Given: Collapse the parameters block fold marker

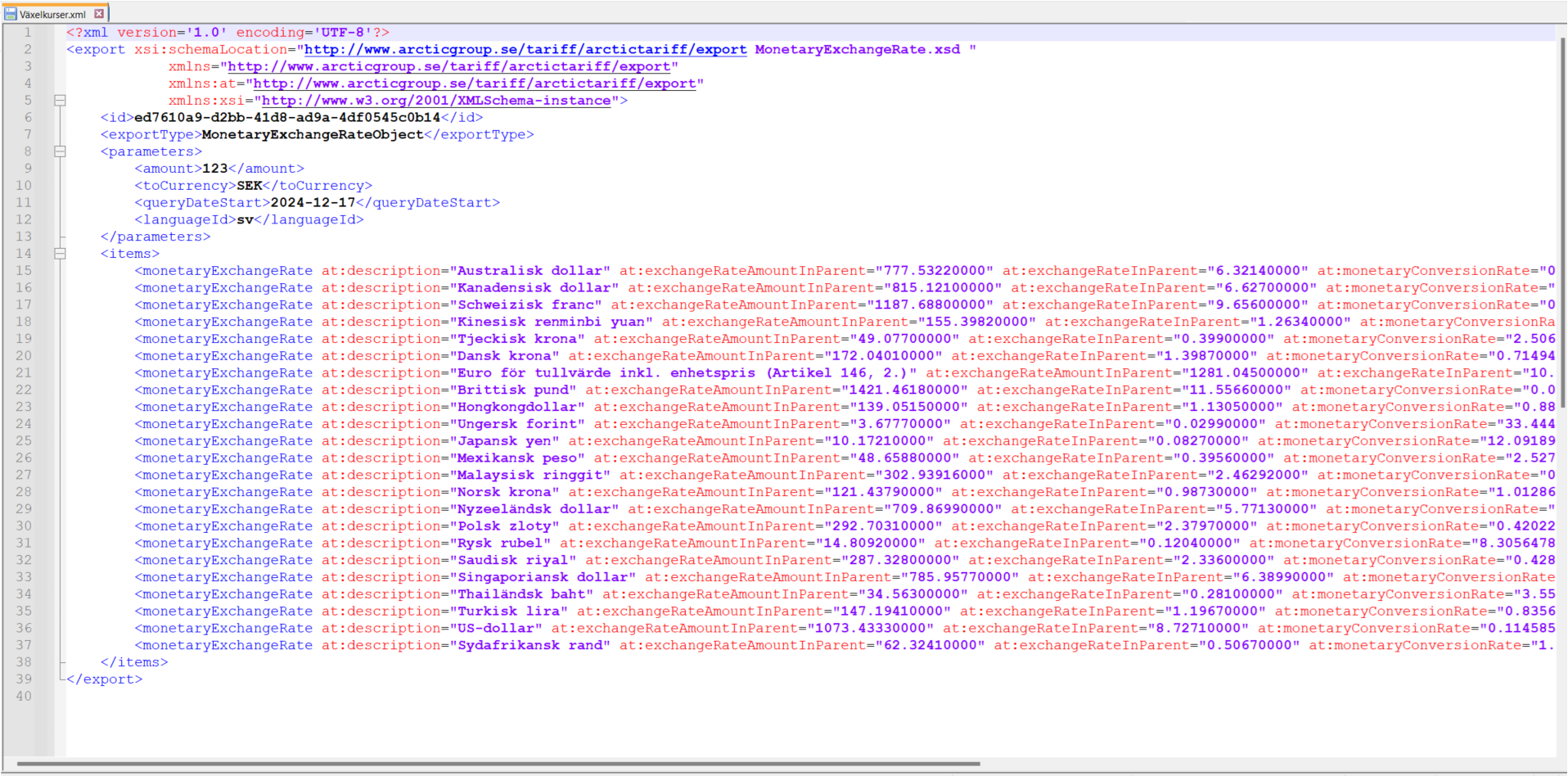Looking at the screenshot, I should tap(60, 151).
